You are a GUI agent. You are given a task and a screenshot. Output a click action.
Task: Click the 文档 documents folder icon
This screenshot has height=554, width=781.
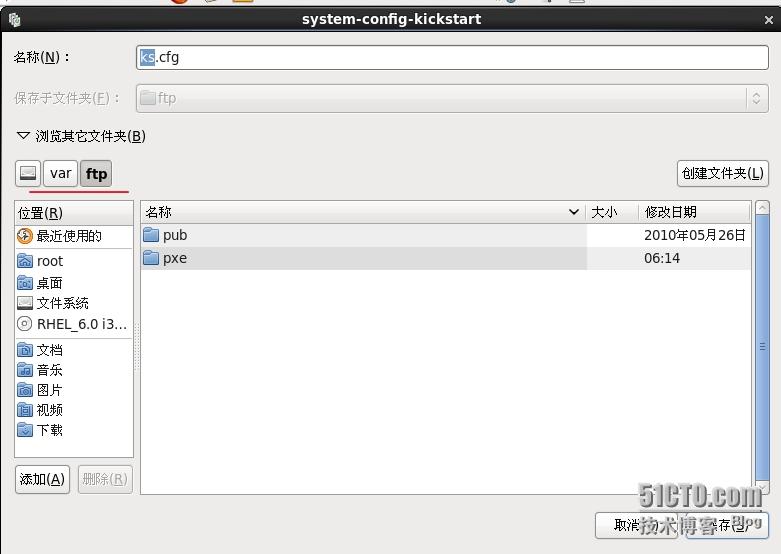(25, 349)
